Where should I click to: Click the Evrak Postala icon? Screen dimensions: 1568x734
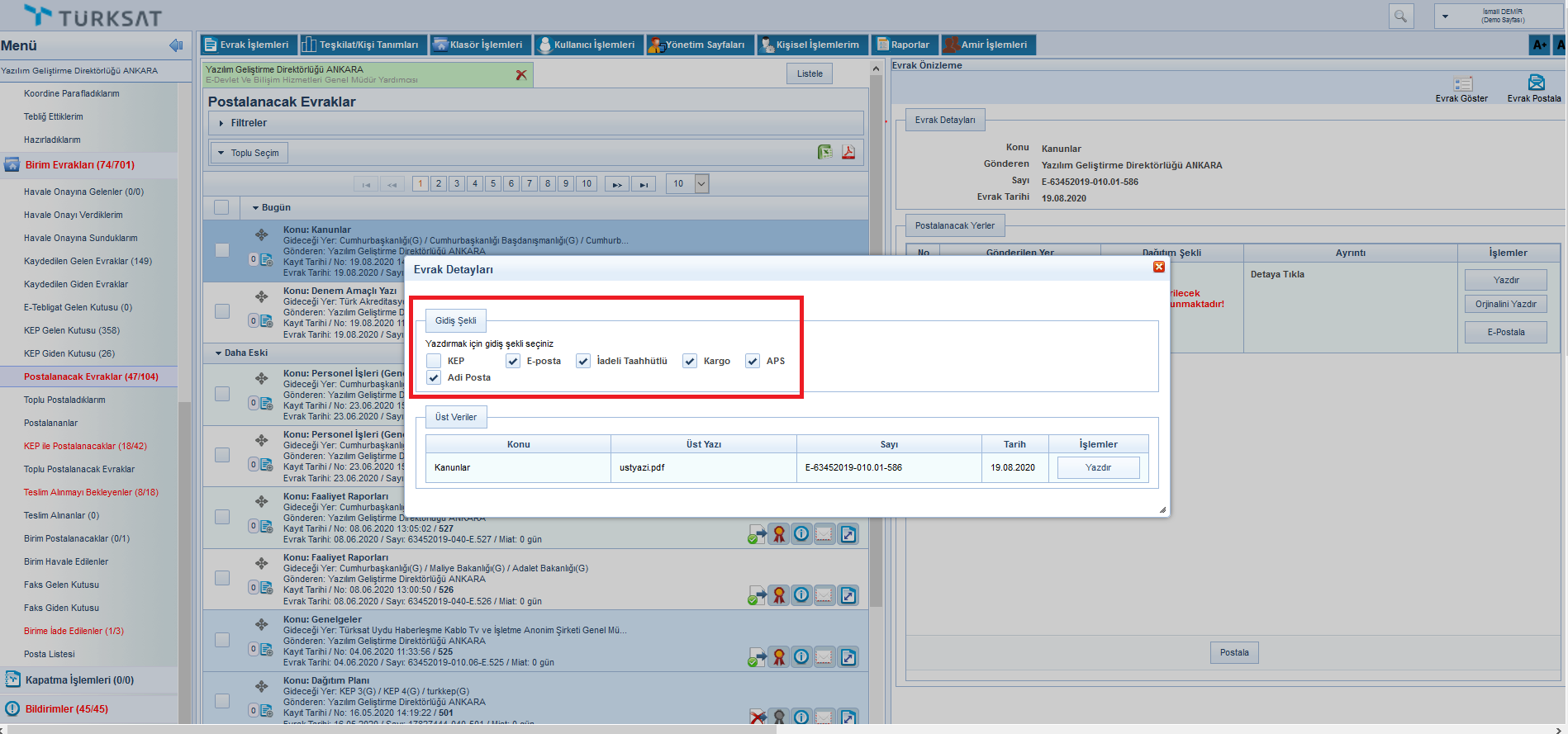click(x=1535, y=83)
